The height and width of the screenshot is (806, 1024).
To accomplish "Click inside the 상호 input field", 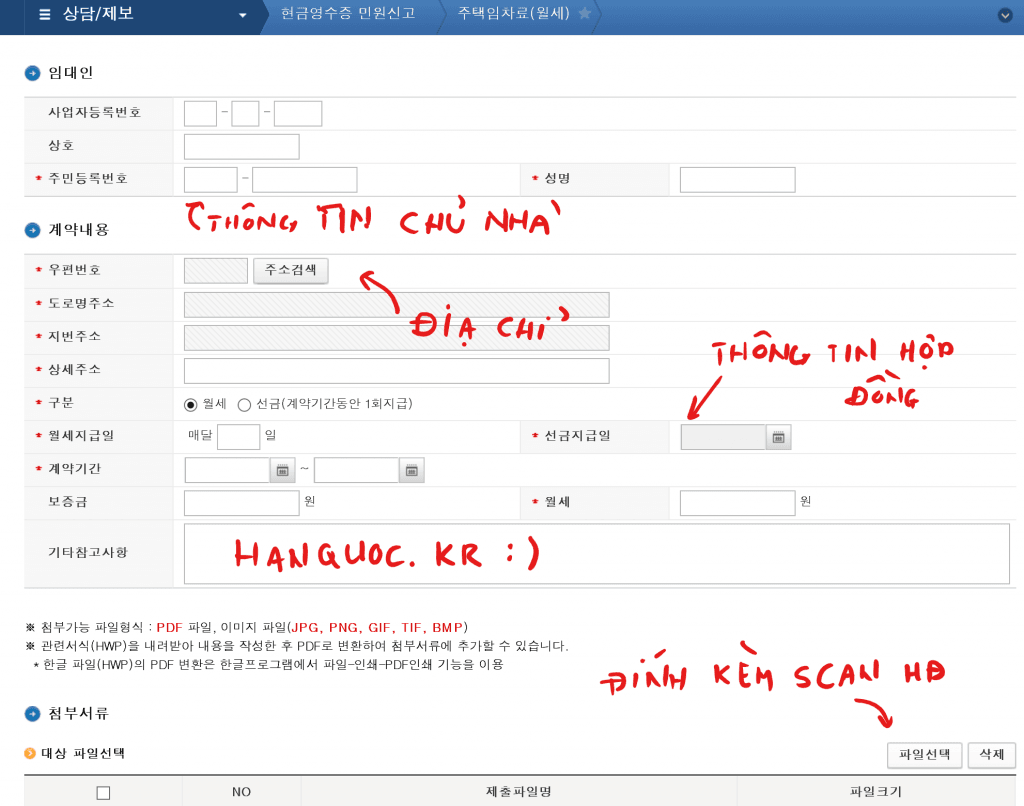I will [x=241, y=146].
